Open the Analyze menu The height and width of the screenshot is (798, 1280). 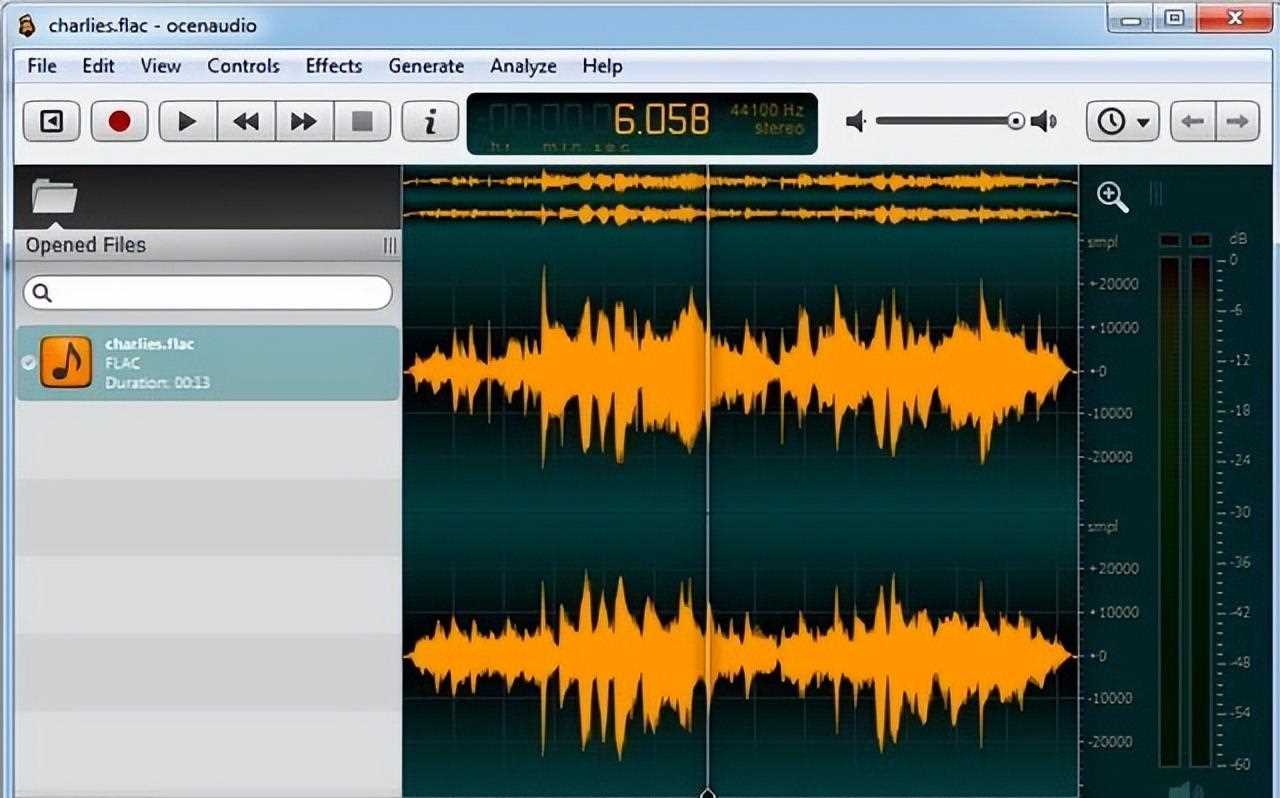coord(522,66)
